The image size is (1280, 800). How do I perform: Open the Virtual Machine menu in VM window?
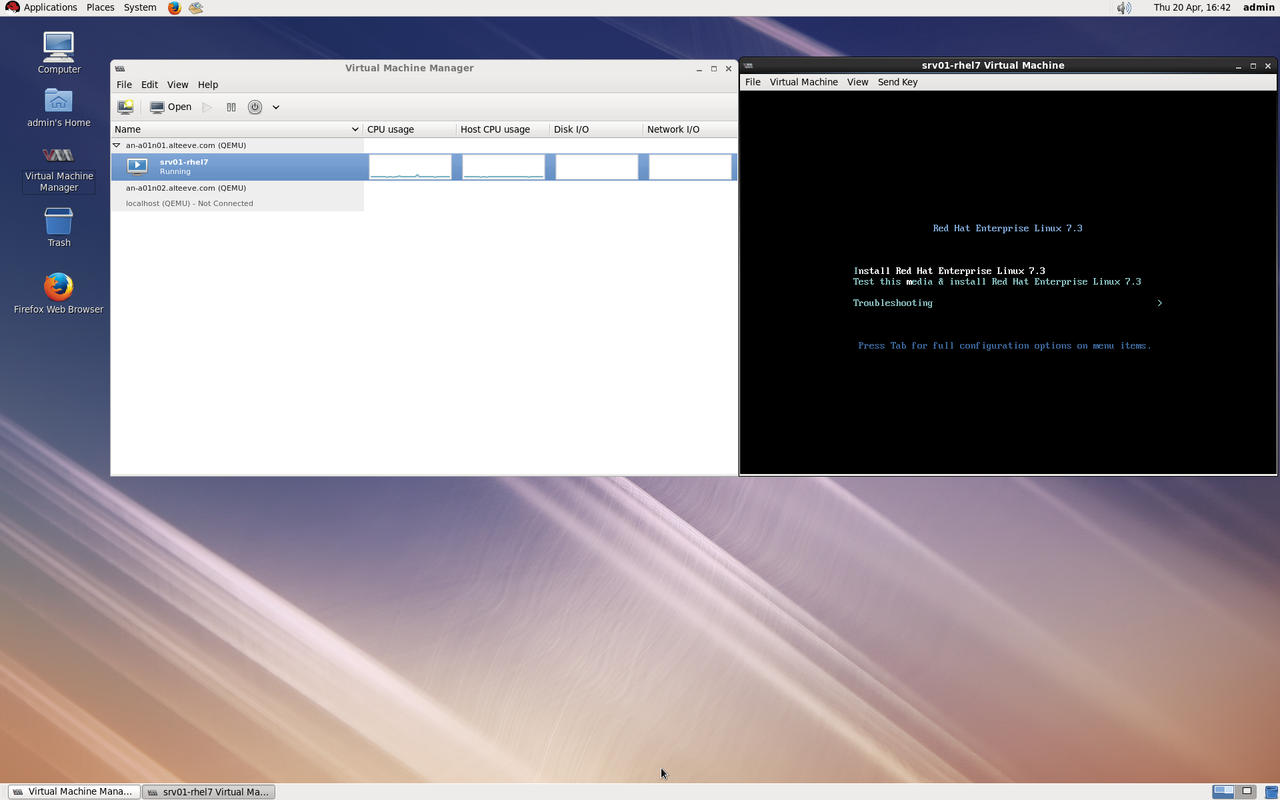(803, 82)
